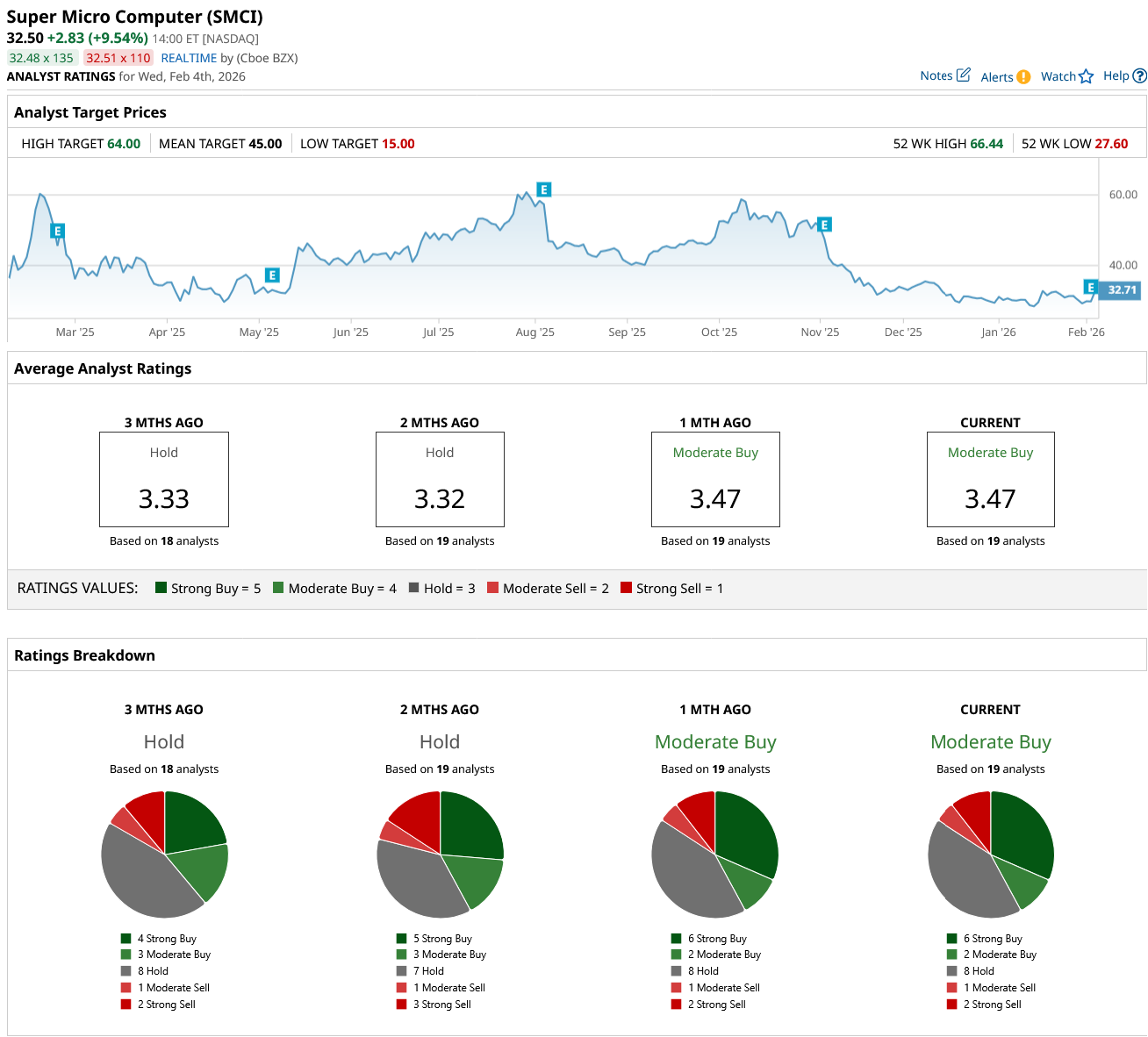This screenshot has width=1148, height=1037.
Task: Click the earnings marker near Mar '25
Action: tap(58, 232)
